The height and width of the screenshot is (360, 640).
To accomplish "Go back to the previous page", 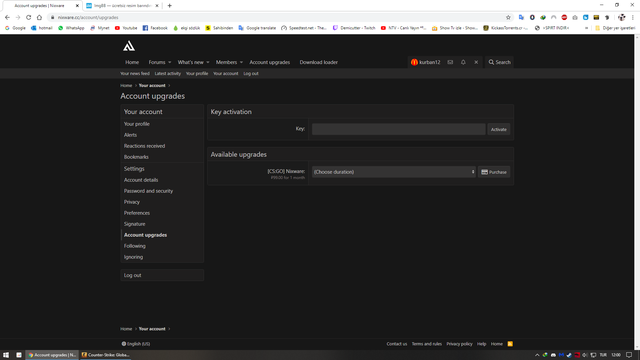I will tap(7, 18).
